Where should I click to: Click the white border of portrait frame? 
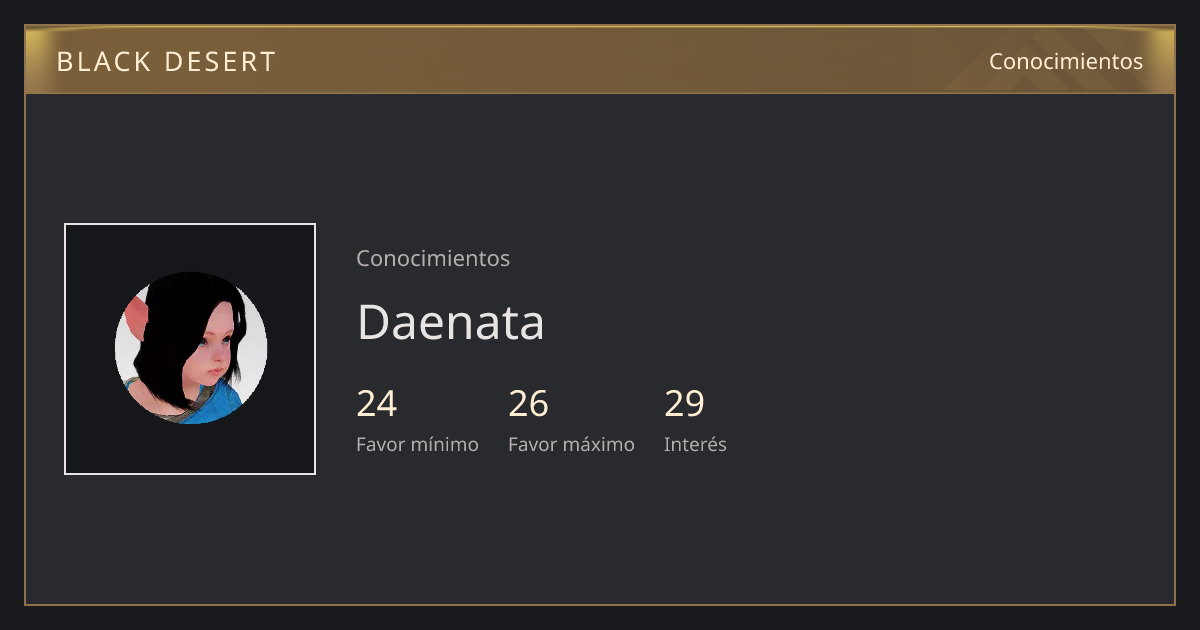[x=65, y=348]
